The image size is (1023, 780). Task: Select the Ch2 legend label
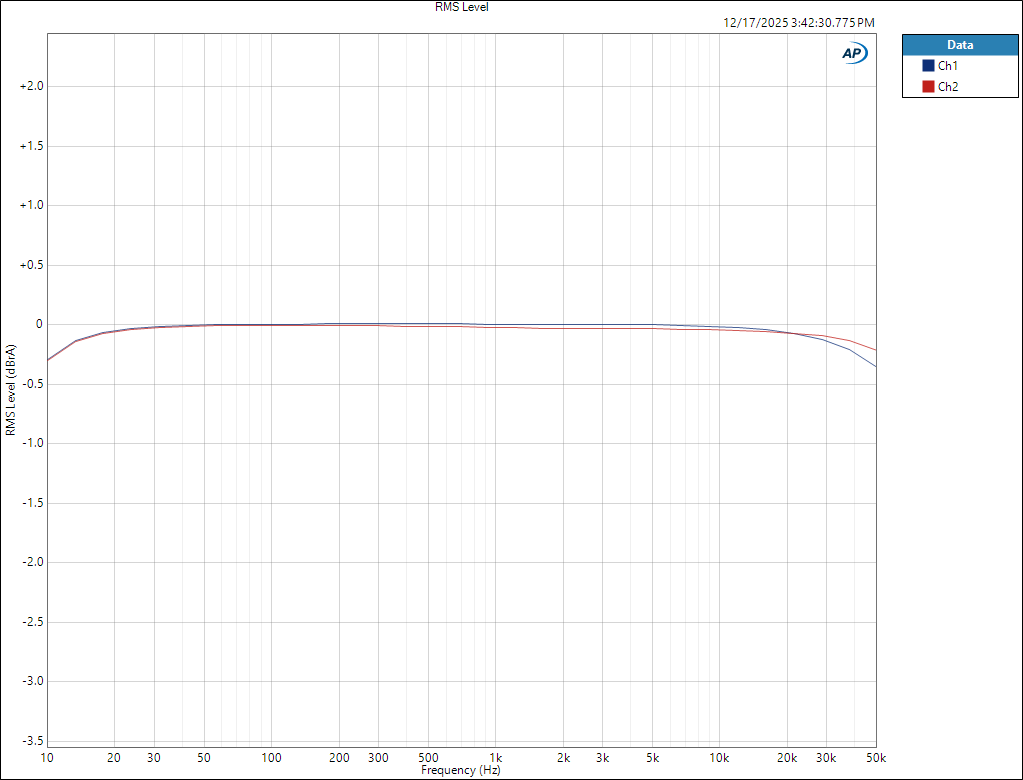(x=948, y=87)
